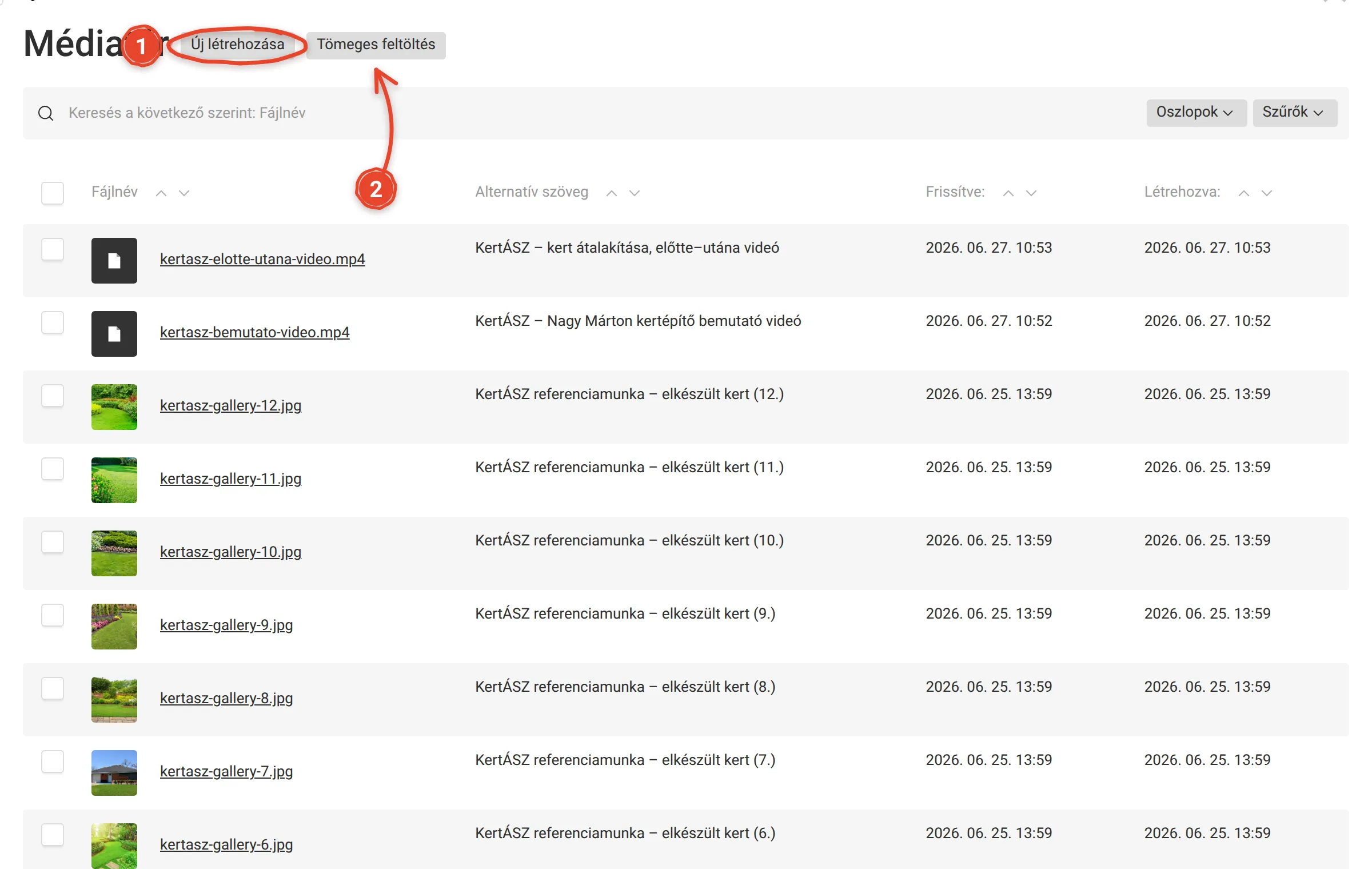The height and width of the screenshot is (869, 1372).
Task: Open kertasz-gallery-12.jpg link
Action: coord(230,406)
